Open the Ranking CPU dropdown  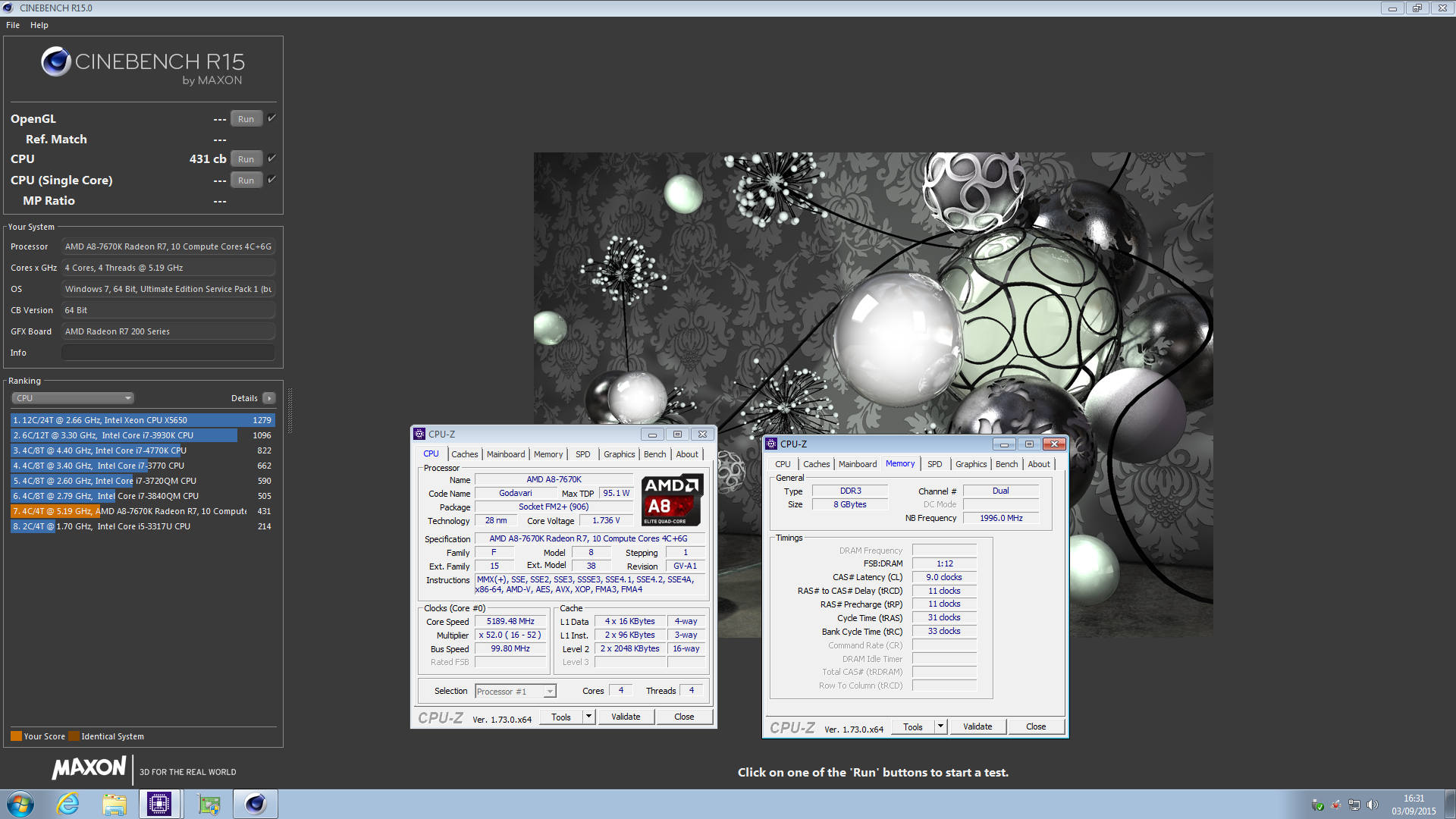click(x=73, y=398)
